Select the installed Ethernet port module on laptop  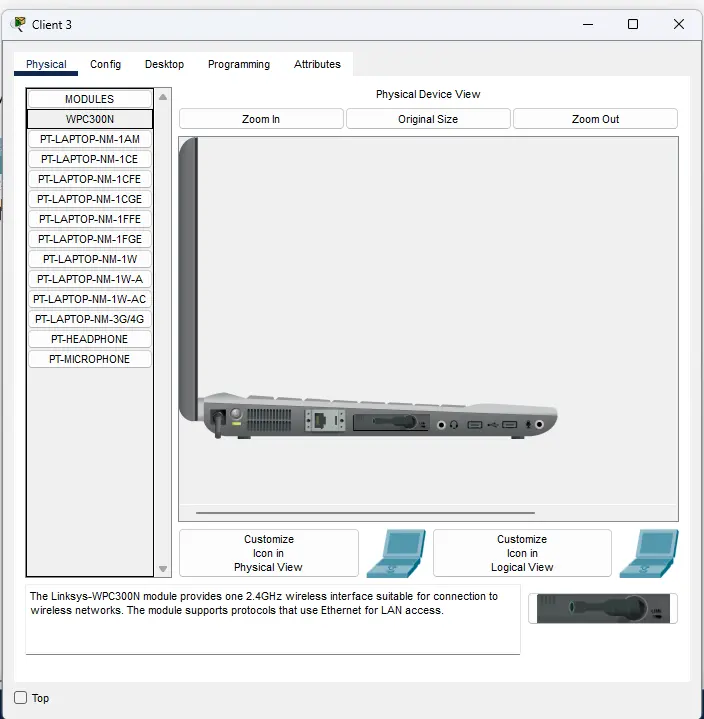click(x=325, y=420)
